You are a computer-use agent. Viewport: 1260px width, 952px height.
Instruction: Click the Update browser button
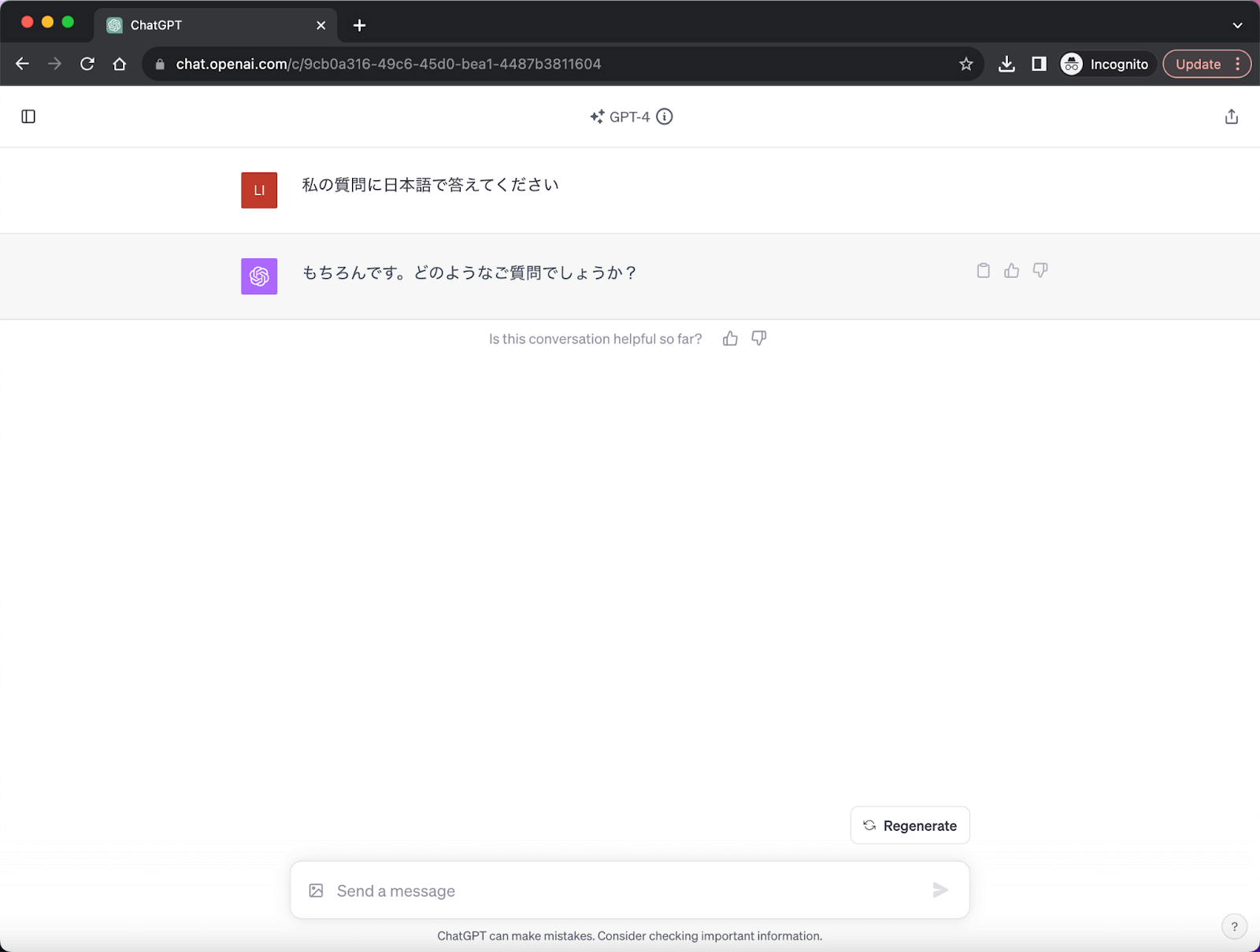point(1198,64)
